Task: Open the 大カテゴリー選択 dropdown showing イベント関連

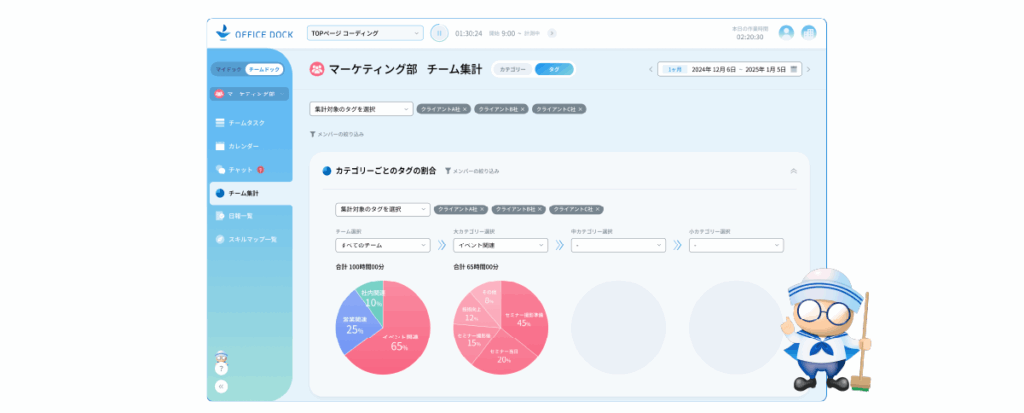Action: tap(500, 245)
